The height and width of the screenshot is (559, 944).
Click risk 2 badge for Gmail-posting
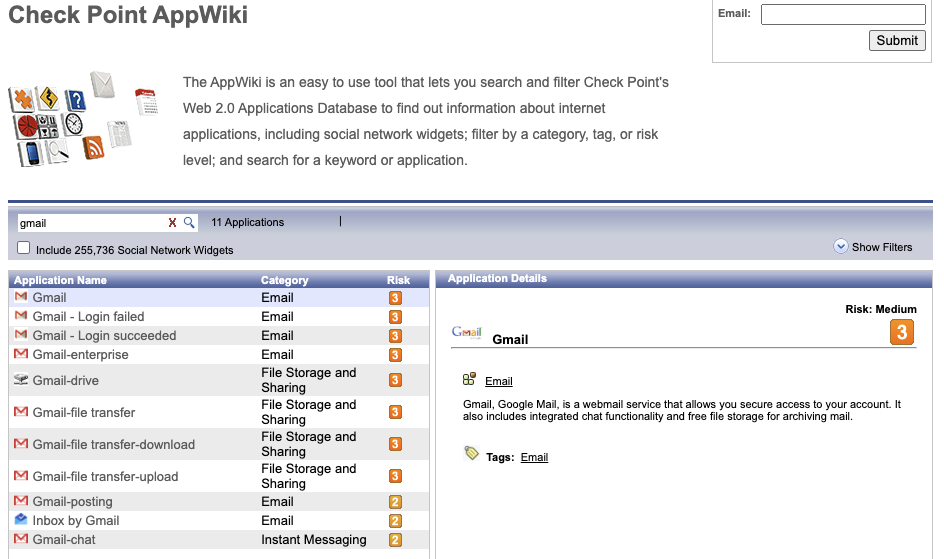click(x=395, y=502)
